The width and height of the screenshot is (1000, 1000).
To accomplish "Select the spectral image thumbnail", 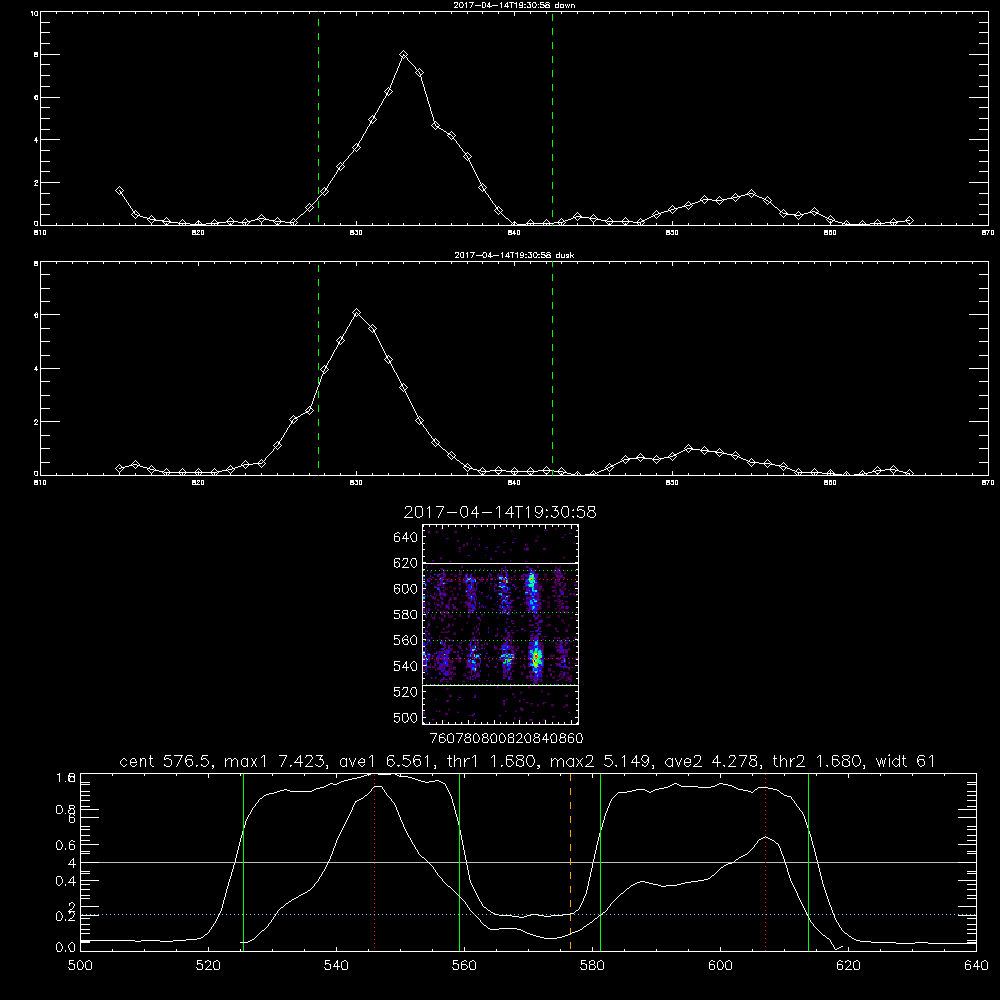I will coord(501,624).
